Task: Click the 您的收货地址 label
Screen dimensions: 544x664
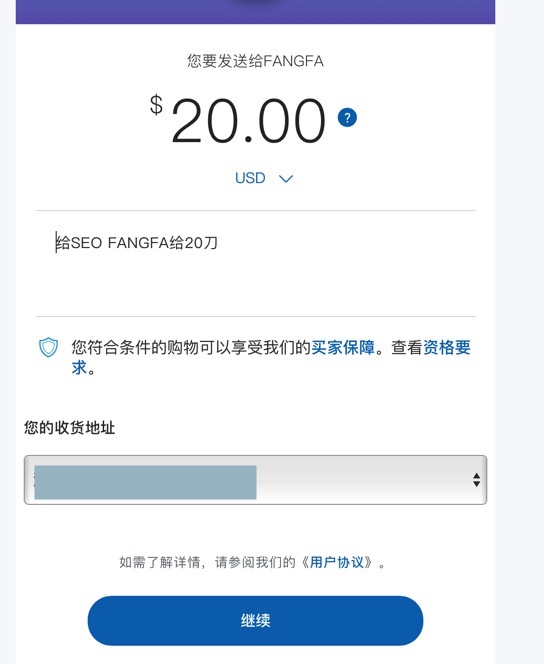Action: tap(69, 428)
